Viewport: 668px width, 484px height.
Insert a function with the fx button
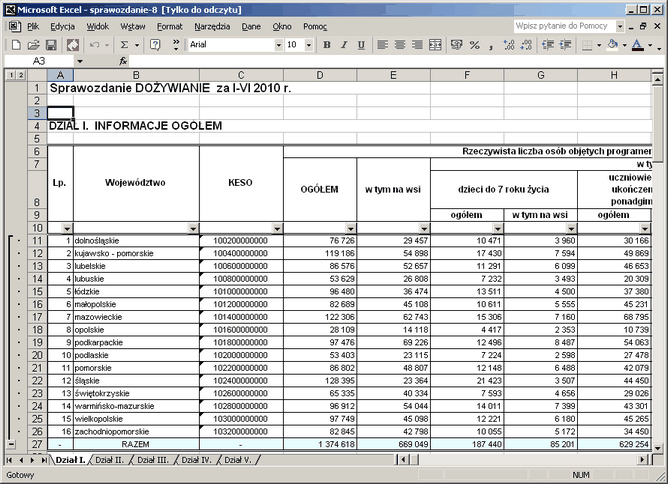(x=123, y=61)
